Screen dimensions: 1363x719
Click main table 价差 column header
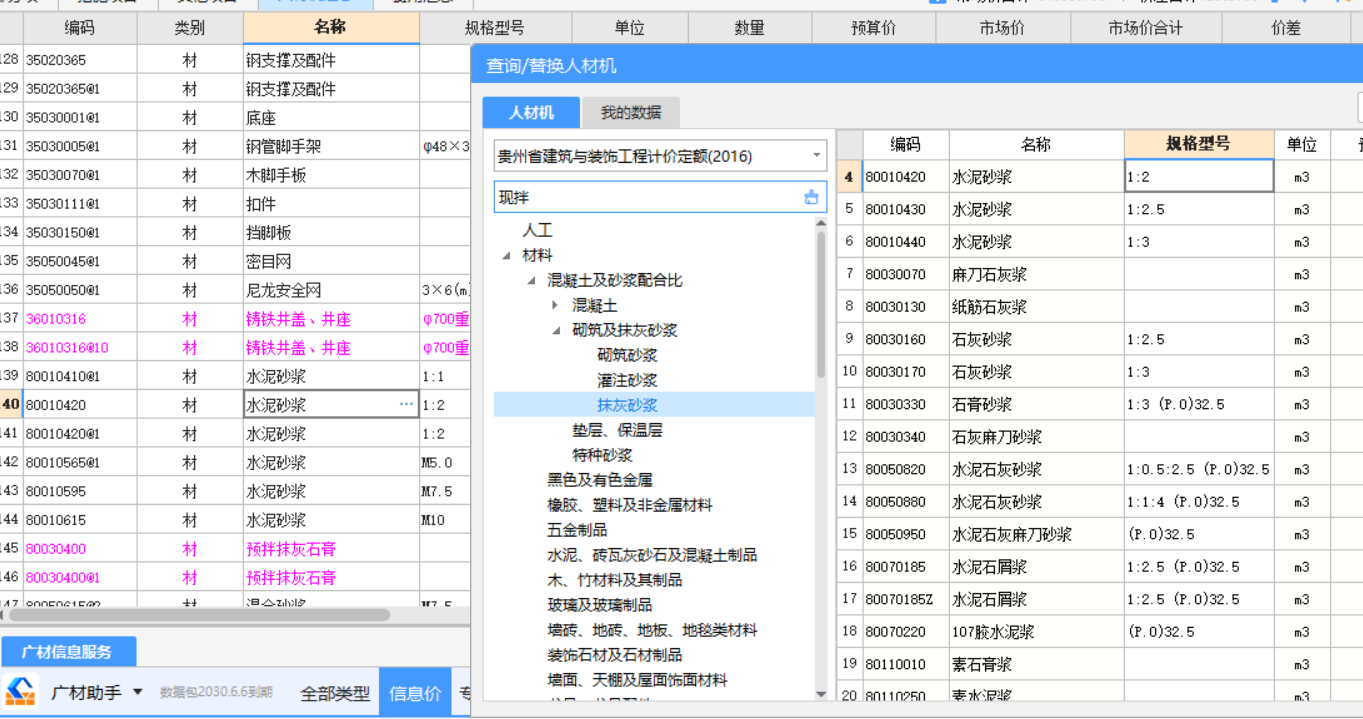point(1286,28)
